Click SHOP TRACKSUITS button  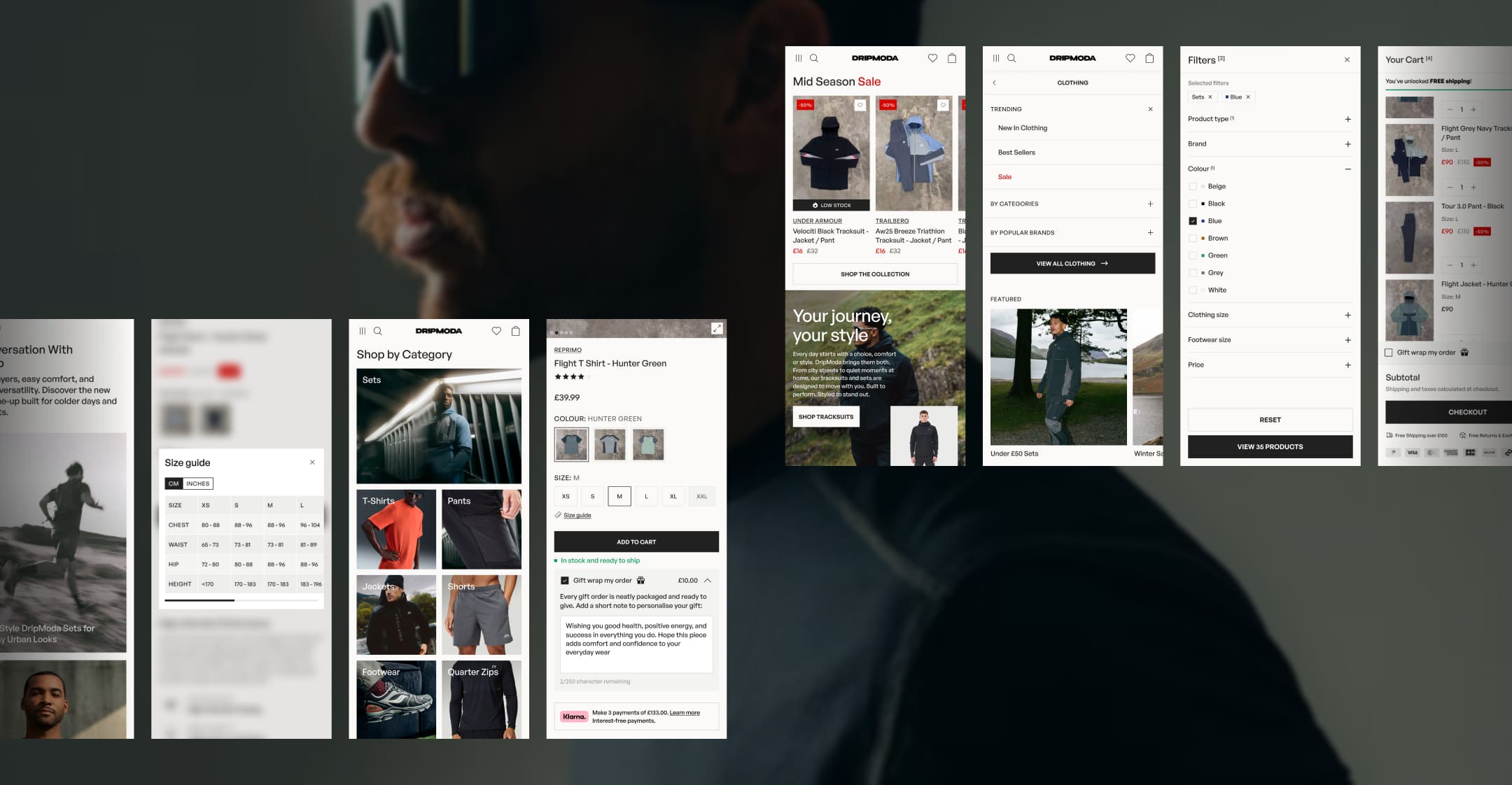click(826, 417)
